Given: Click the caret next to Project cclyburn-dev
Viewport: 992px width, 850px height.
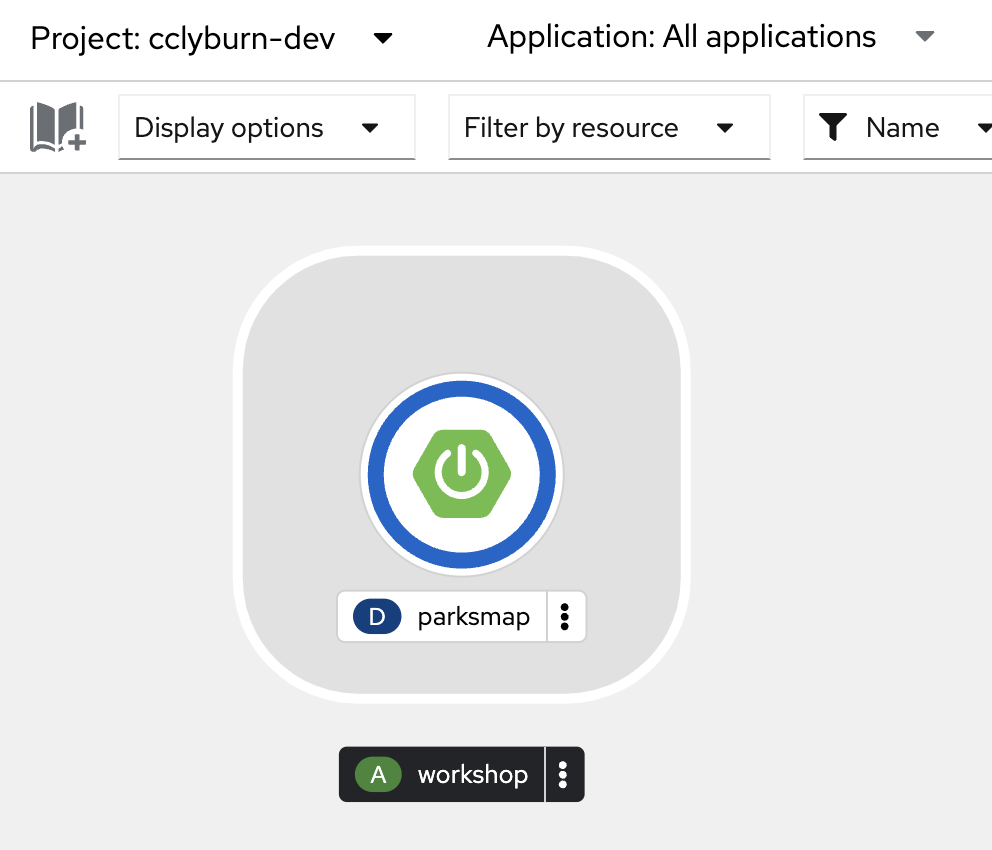Looking at the screenshot, I should pyautogui.click(x=382, y=39).
